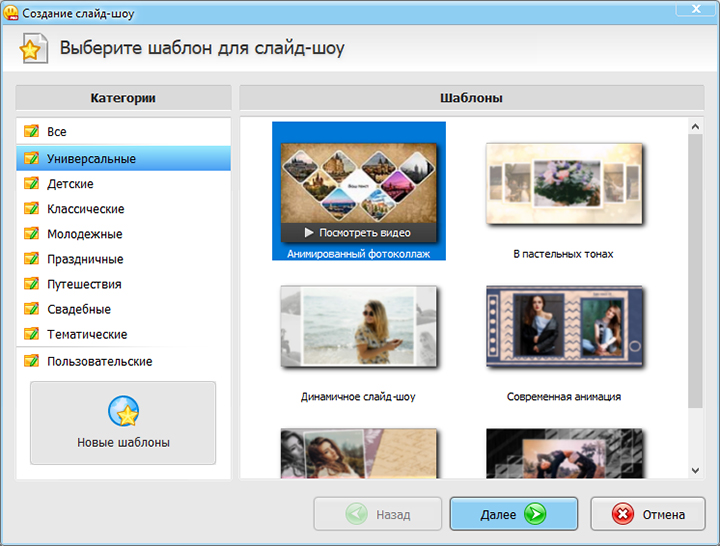720x546 pixels.
Task: Click the globe-star icon above Новые шаблоны
Action: 124,411
